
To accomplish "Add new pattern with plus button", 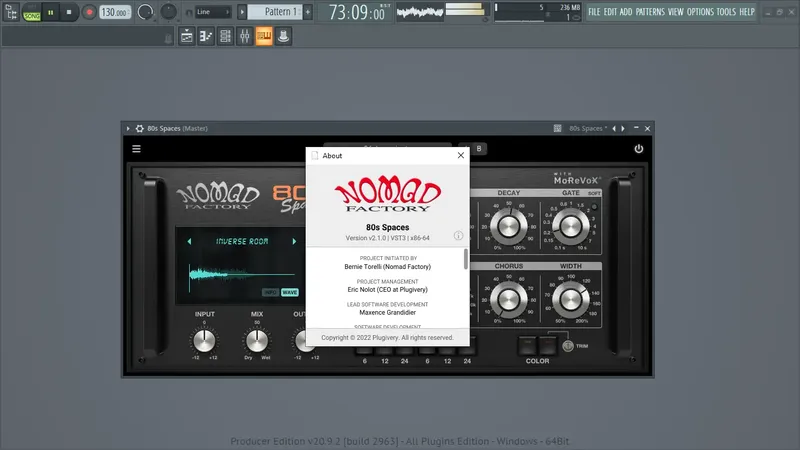I will click(x=308, y=12).
